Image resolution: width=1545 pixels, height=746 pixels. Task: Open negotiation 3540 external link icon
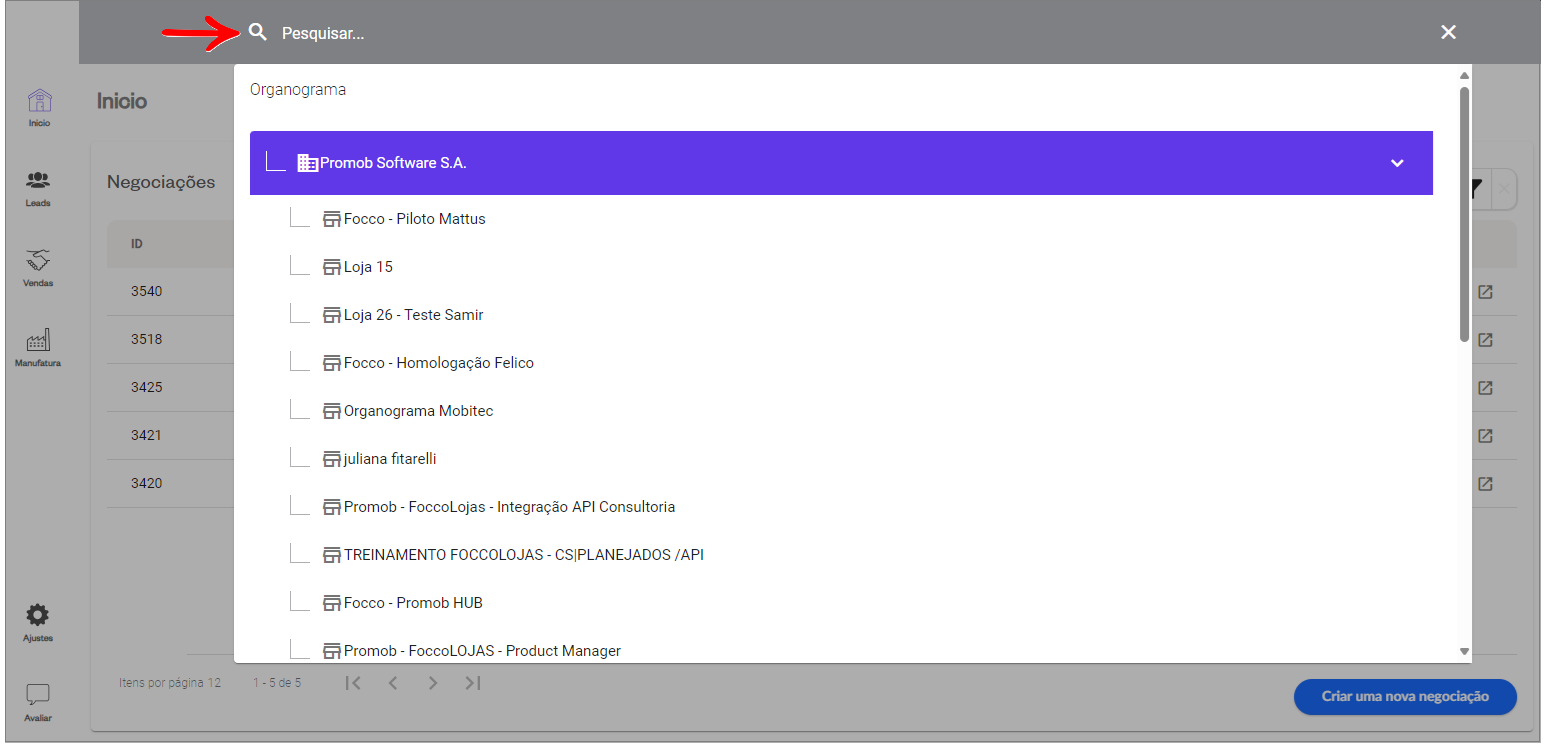1485,292
